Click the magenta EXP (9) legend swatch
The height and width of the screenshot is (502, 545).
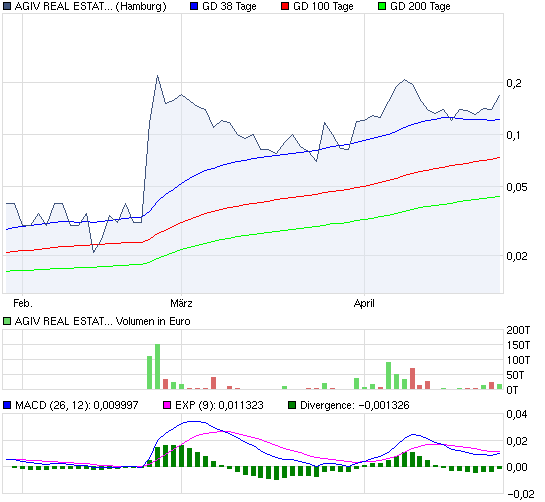pyautogui.click(x=167, y=405)
